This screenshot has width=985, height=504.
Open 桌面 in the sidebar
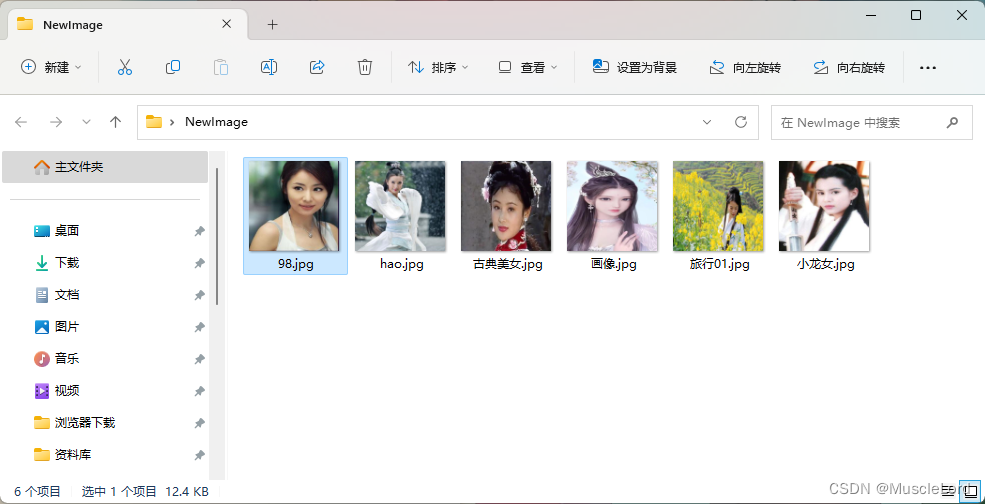(67, 231)
